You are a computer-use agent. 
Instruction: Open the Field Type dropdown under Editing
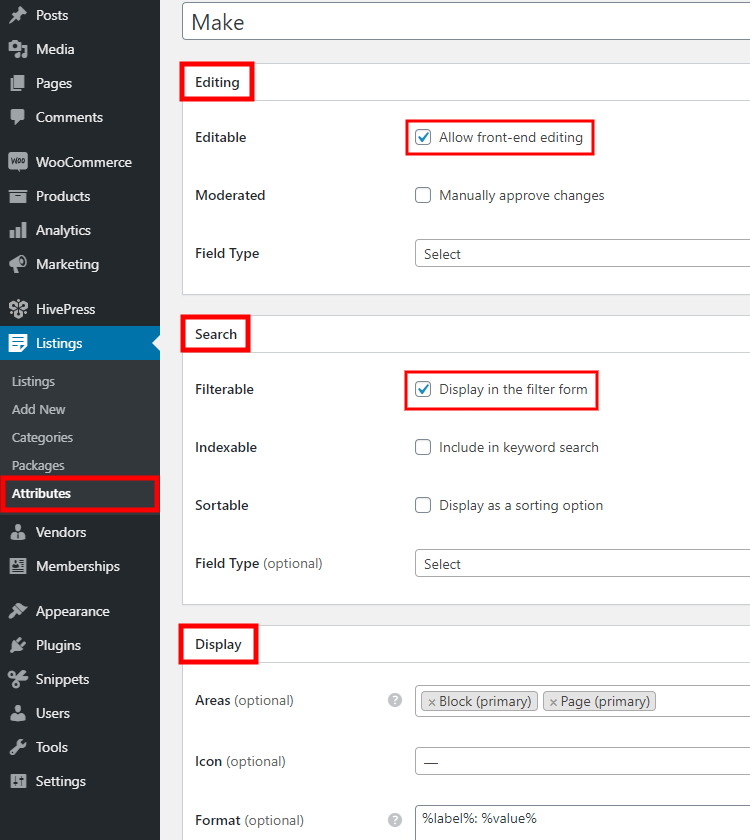click(580, 254)
